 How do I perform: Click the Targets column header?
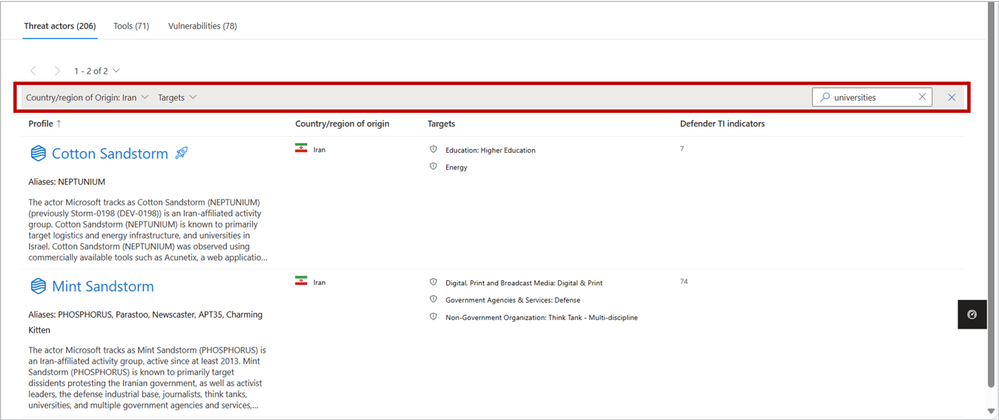(441, 124)
